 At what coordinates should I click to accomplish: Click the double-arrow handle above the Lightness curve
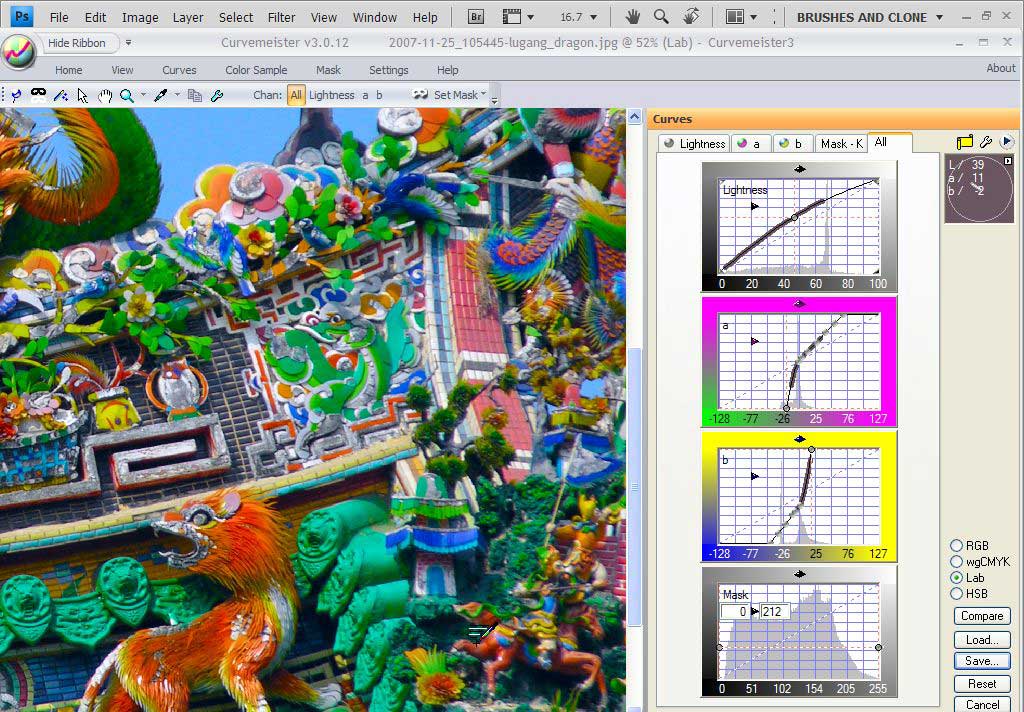tap(799, 169)
